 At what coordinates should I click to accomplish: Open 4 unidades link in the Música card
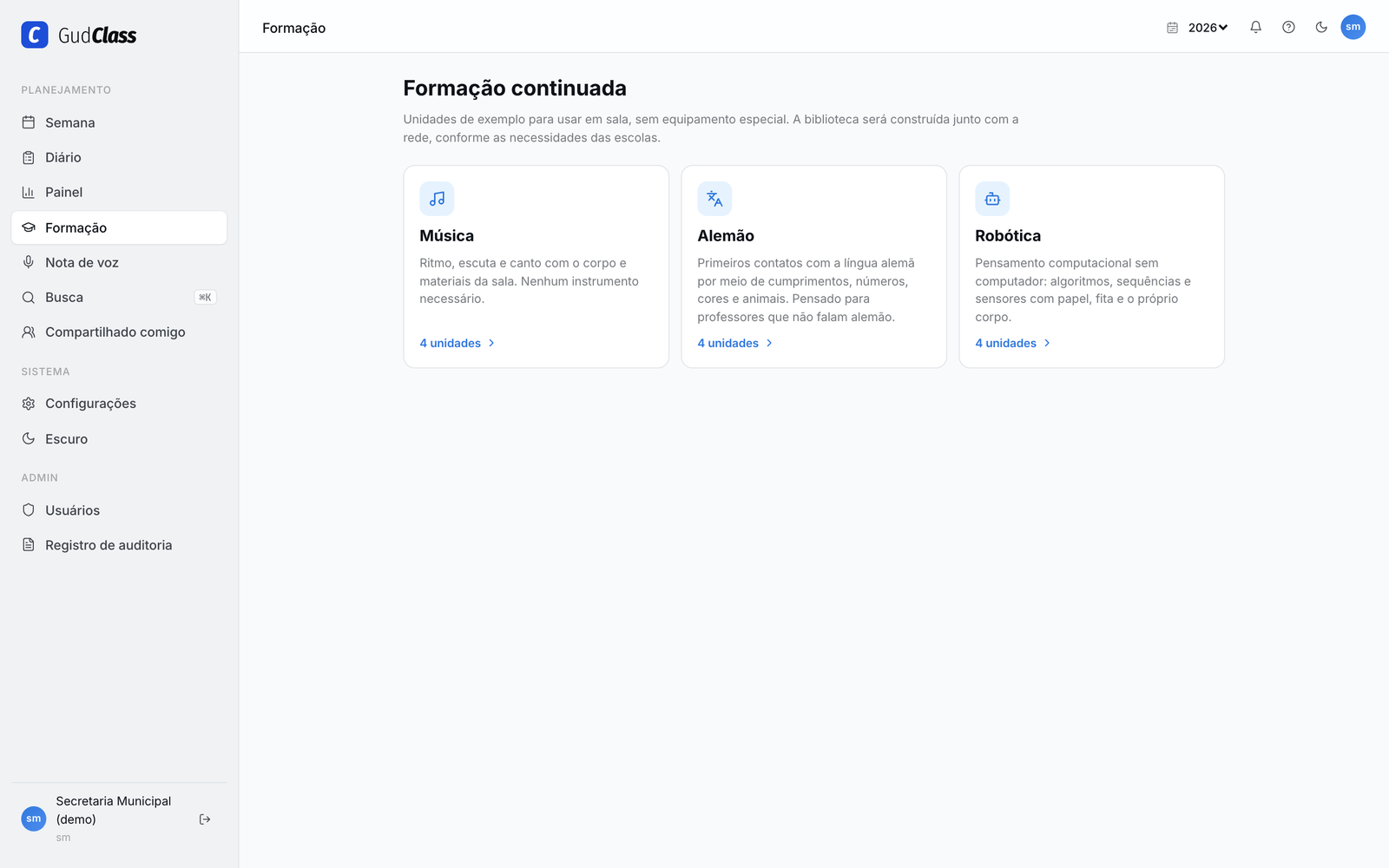[x=458, y=343]
